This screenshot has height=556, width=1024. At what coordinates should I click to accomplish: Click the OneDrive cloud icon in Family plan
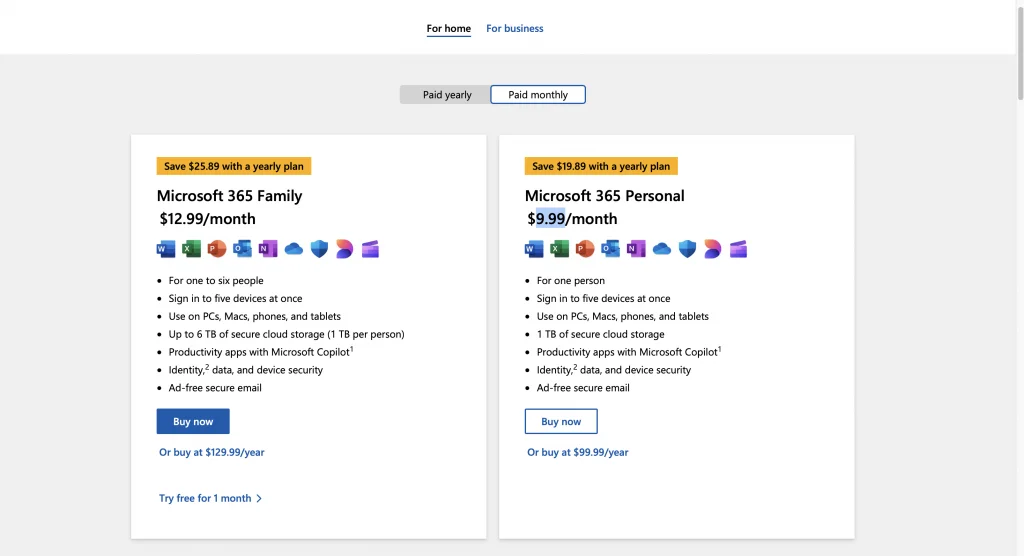point(294,249)
